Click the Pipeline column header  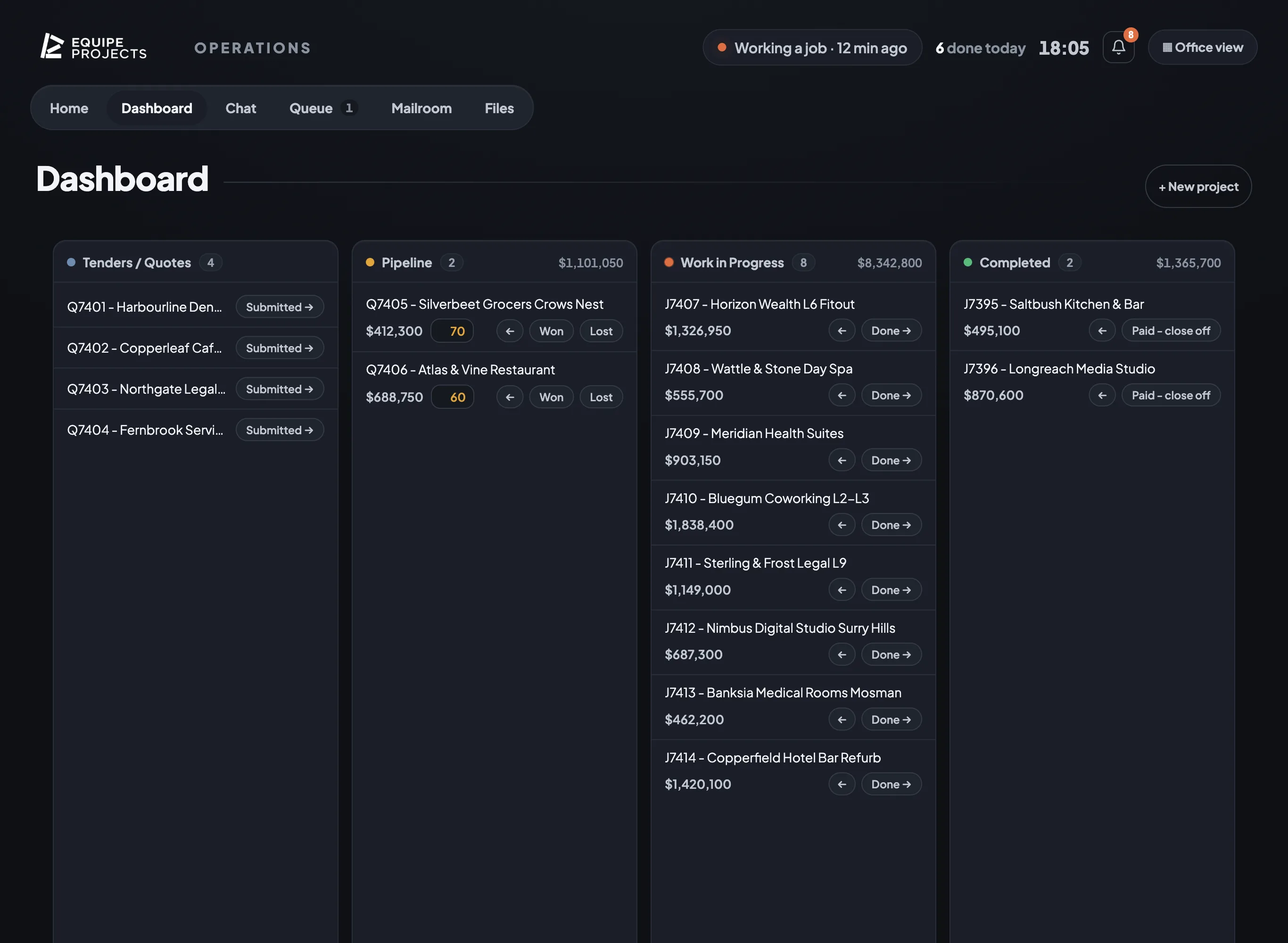click(494, 262)
